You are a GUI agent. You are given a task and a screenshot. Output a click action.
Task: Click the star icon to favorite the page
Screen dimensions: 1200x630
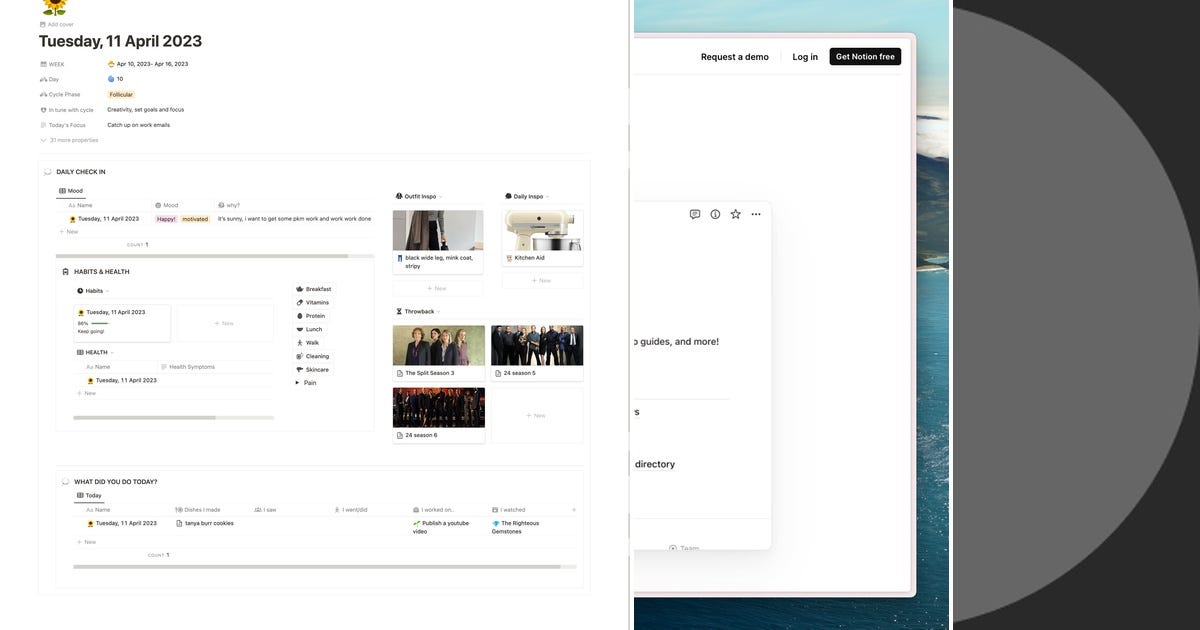point(735,214)
